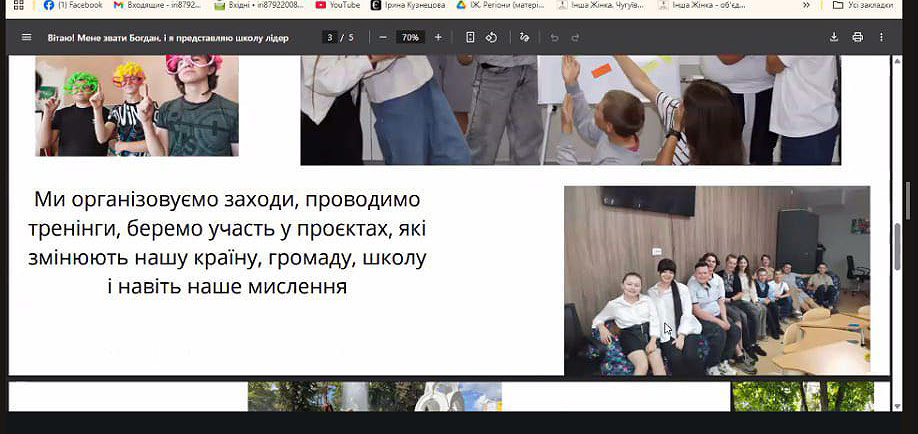Select the draw annotation tool
918x434 pixels.
coord(524,38)
